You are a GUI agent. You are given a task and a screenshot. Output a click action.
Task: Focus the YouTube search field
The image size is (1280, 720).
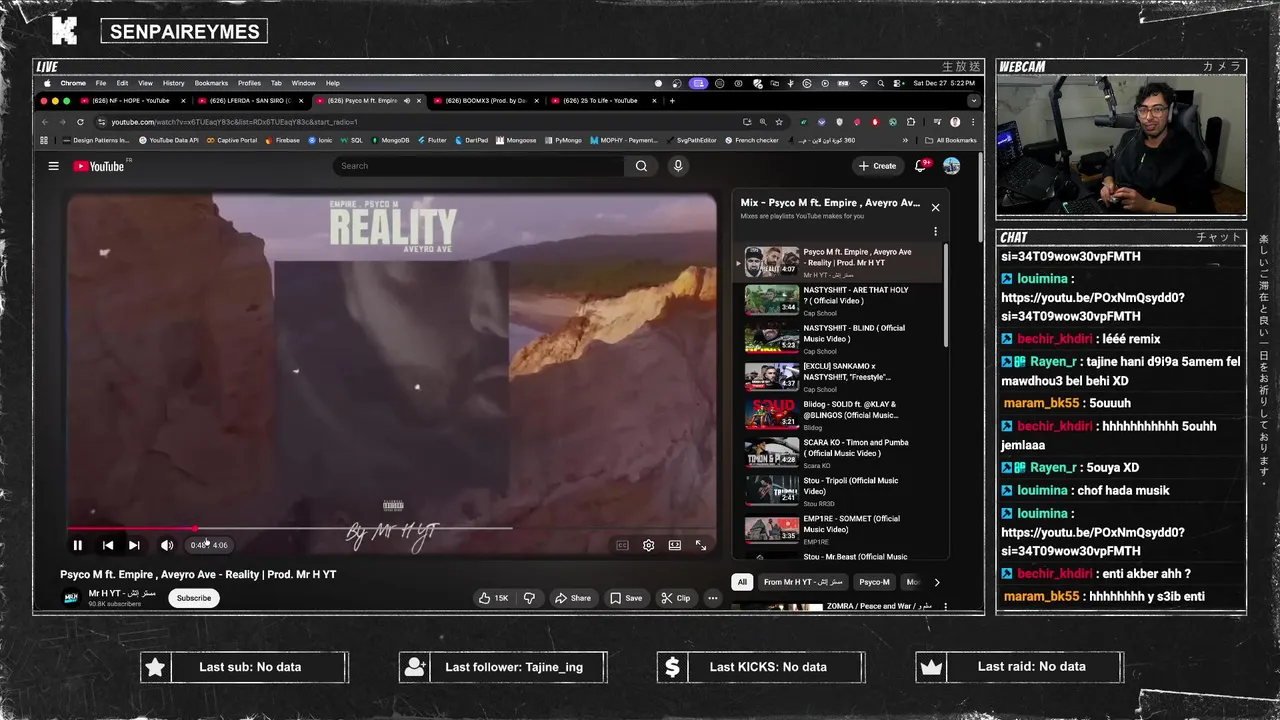(x=478, y=166)
